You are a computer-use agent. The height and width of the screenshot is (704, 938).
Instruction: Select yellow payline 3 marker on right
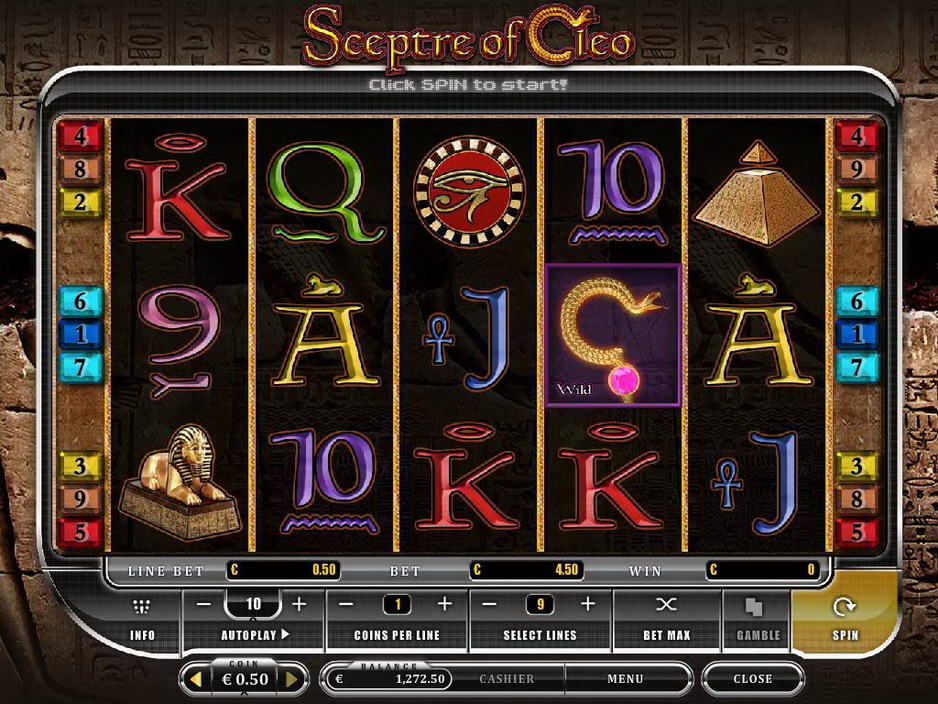point(857,465)
